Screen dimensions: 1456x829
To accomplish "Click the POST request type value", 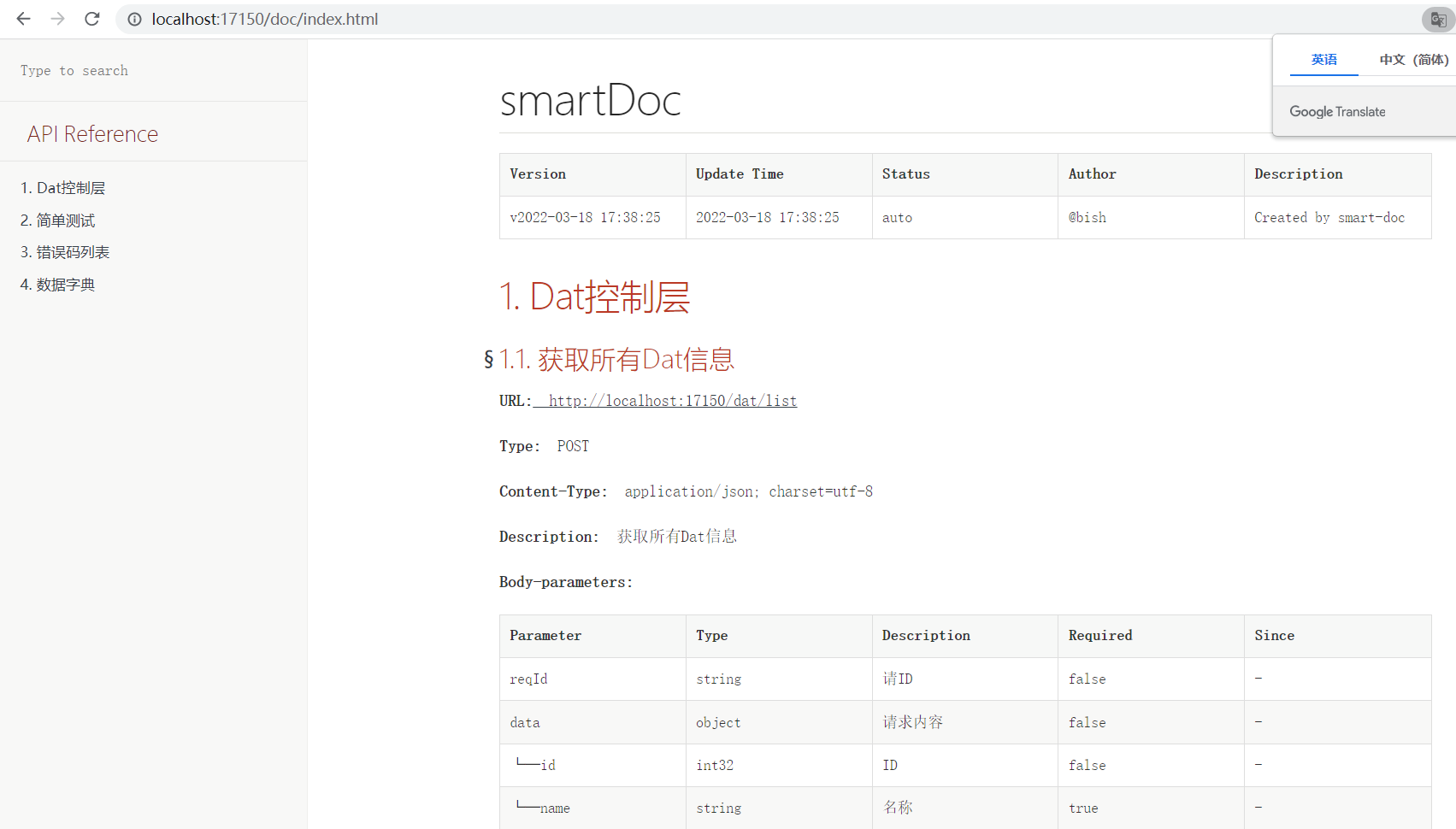I will tap(573, 446).
